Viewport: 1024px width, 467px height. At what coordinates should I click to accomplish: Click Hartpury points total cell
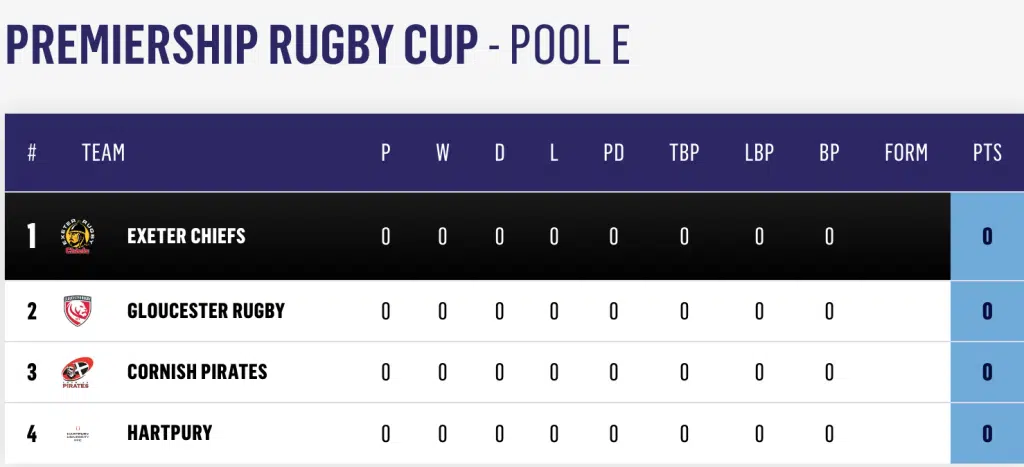pos(987,434)
